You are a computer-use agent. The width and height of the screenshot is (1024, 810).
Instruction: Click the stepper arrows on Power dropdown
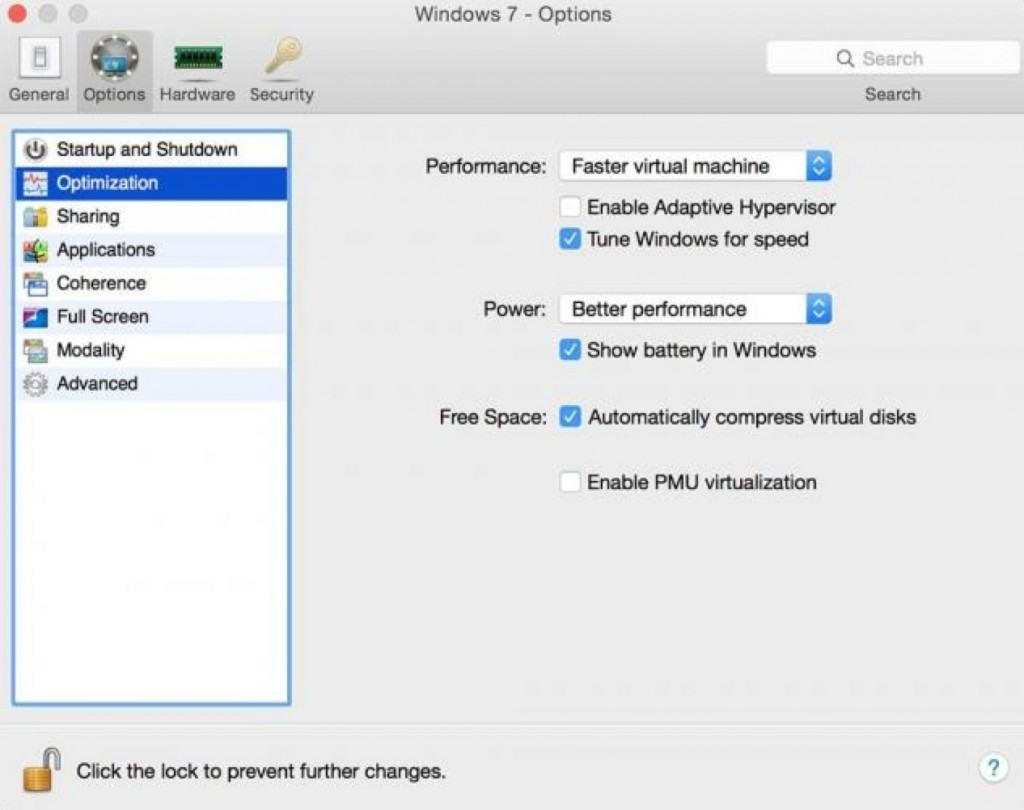[x=819, y=309]
